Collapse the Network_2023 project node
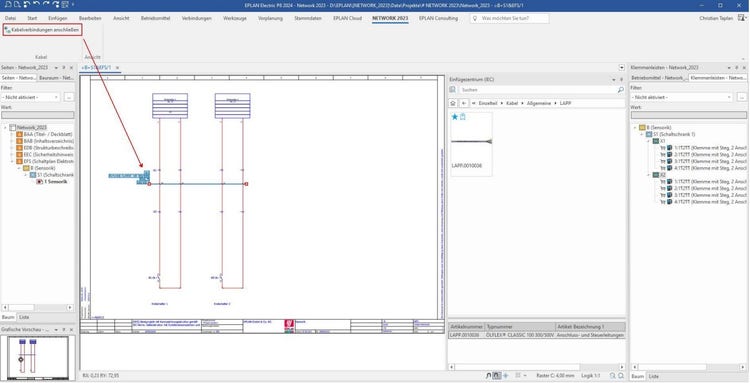Viewport: 750px width, 383px height. click(6, 128)
